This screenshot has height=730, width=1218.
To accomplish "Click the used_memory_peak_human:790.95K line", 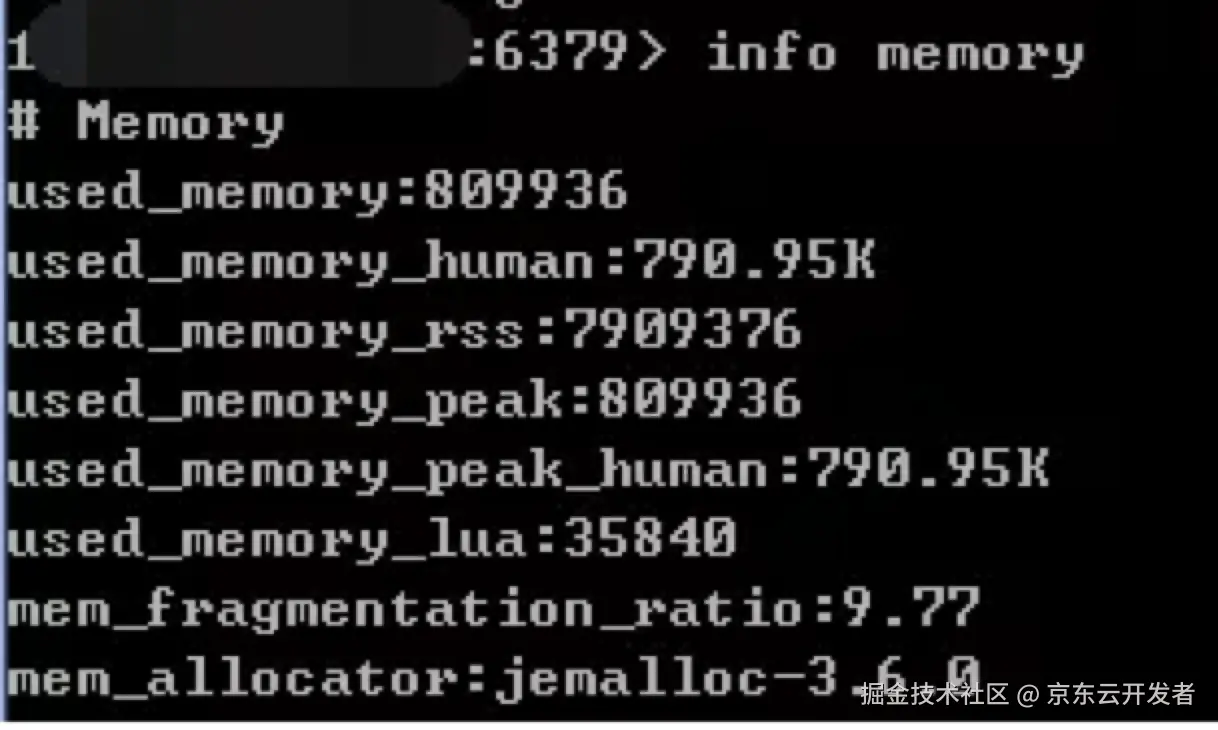I will tap(528, 470).
